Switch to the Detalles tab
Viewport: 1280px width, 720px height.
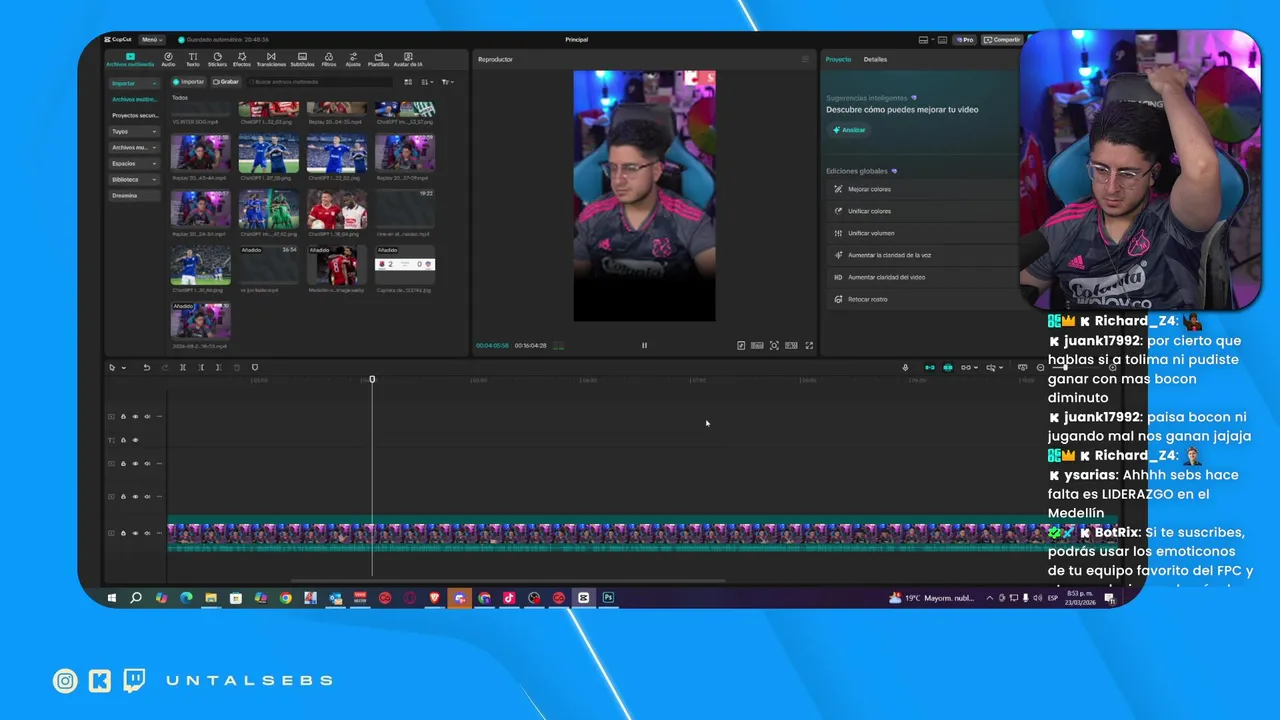[x=875, y=59]
